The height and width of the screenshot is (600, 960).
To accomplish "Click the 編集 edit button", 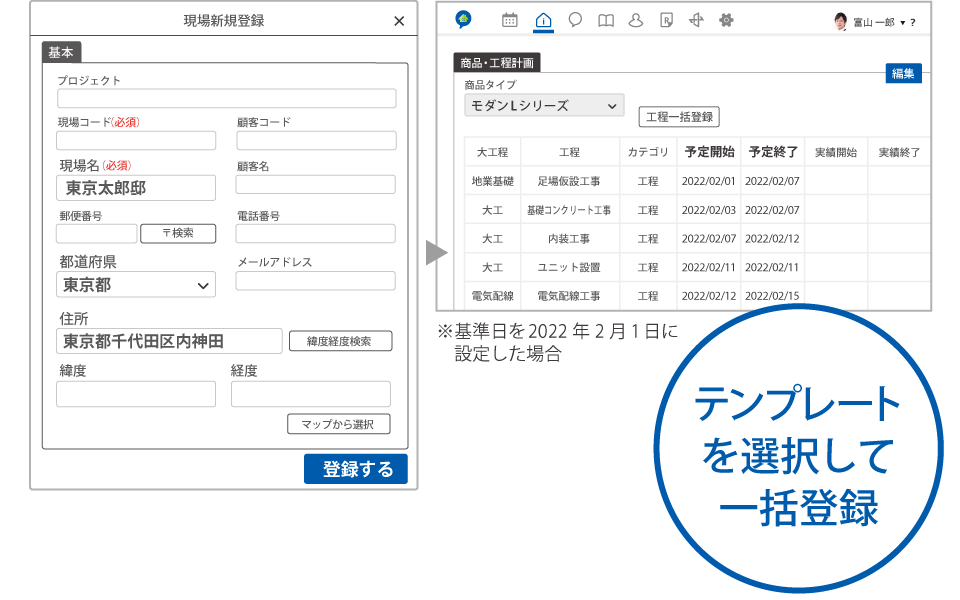I will (x=903, y=73).
